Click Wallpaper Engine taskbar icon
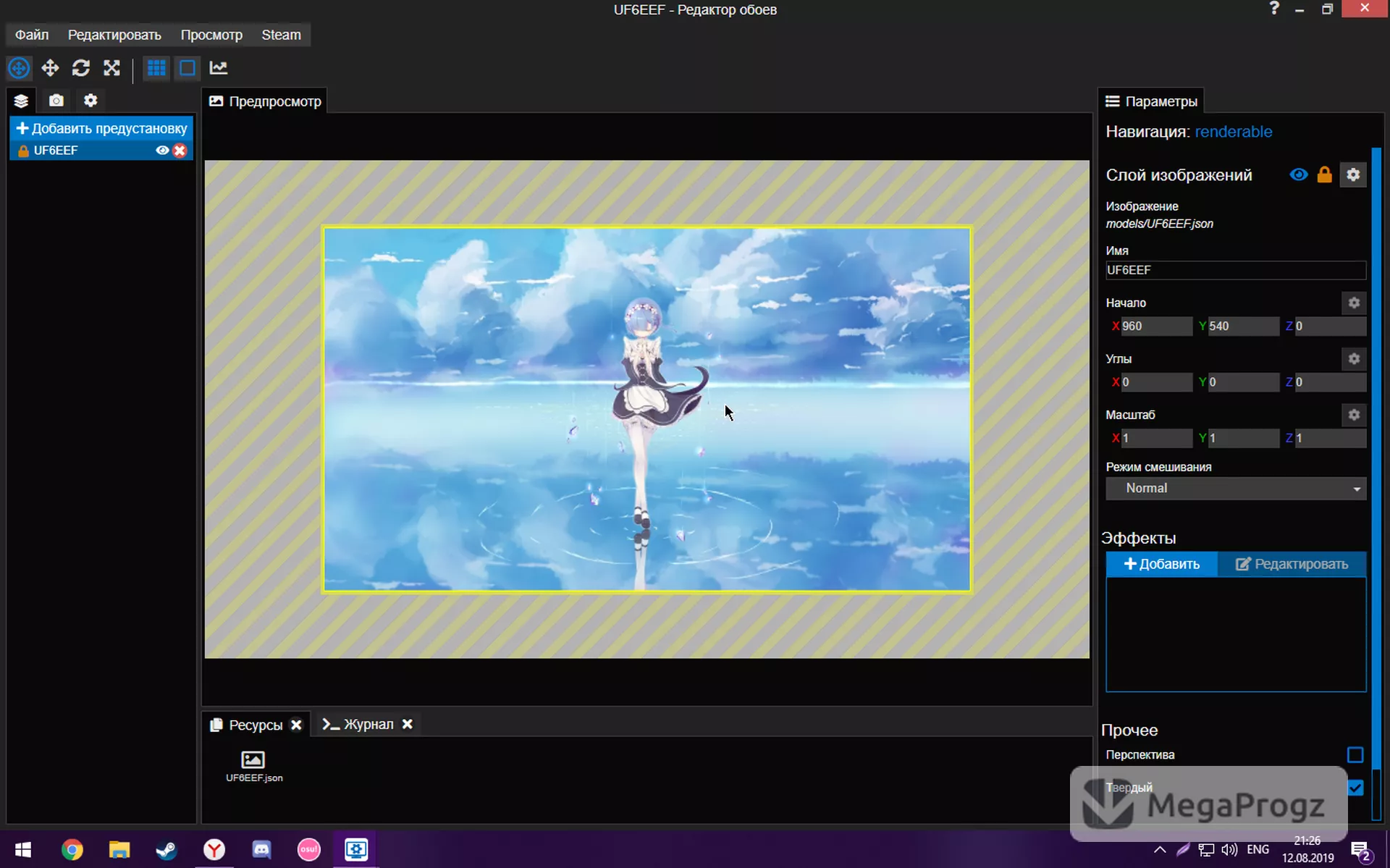 [x=356, y=849]
